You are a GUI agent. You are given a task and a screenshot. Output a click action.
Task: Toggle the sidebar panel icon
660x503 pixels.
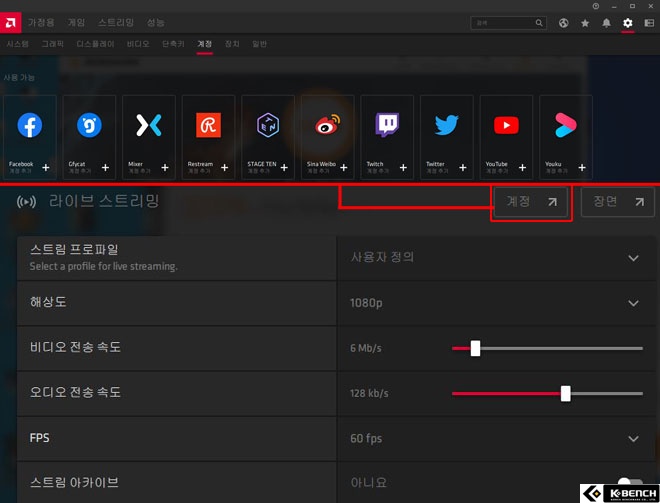point(649,23)
